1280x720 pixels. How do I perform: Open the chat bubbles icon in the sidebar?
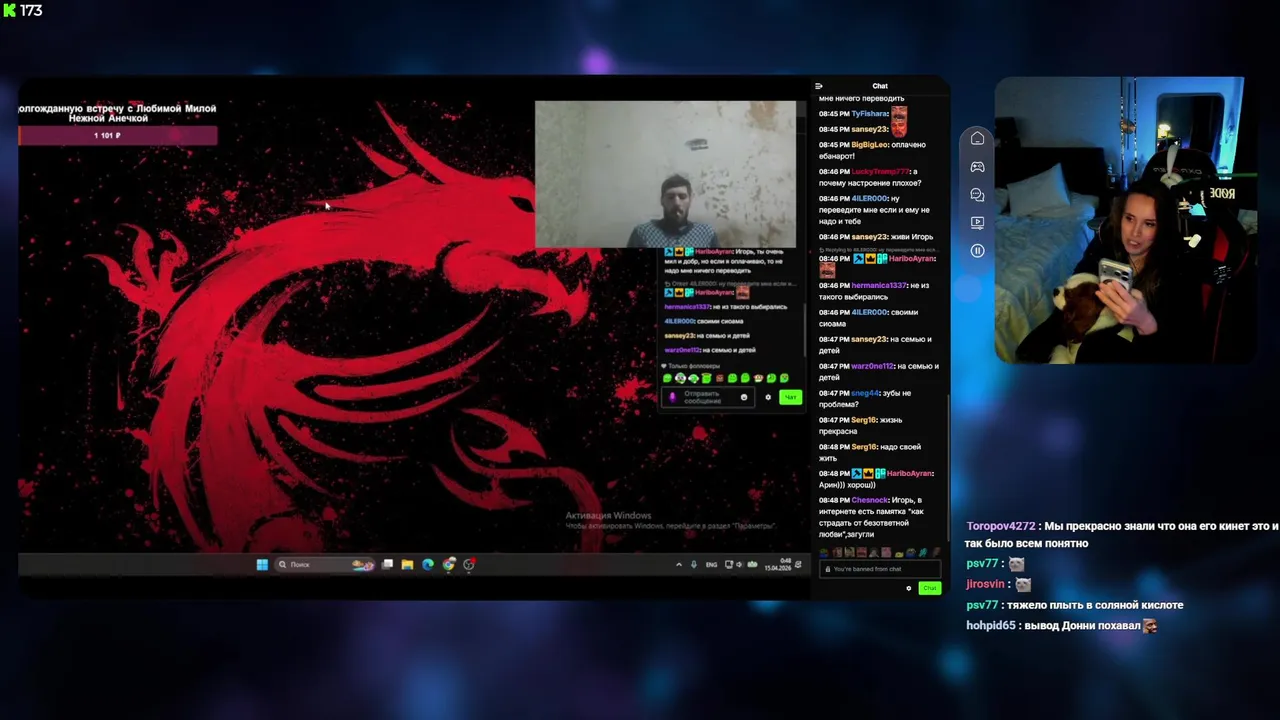coord(977,195)
